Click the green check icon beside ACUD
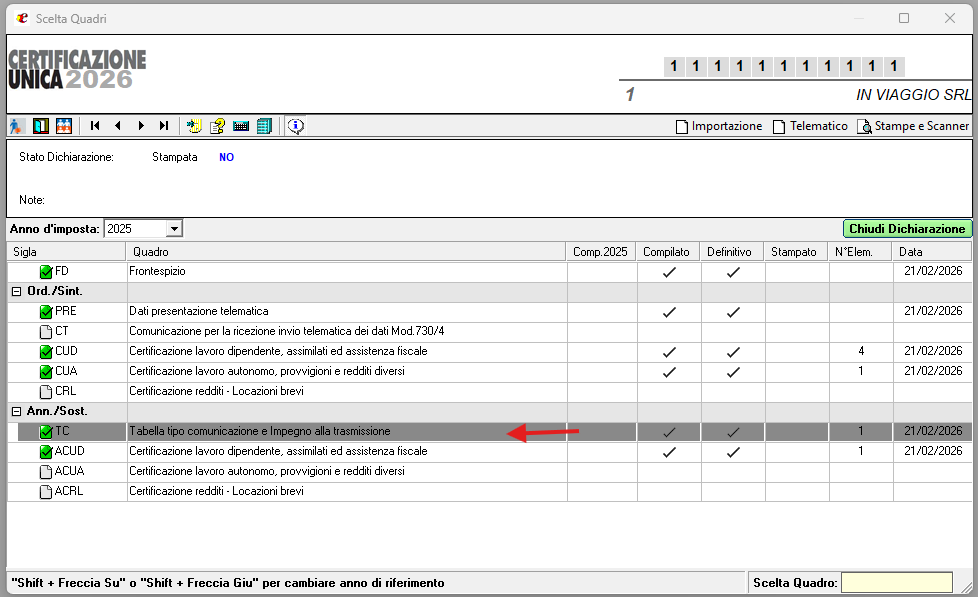Image resolution: width=978 pixels, height=597 pixels. pos(46,452)
